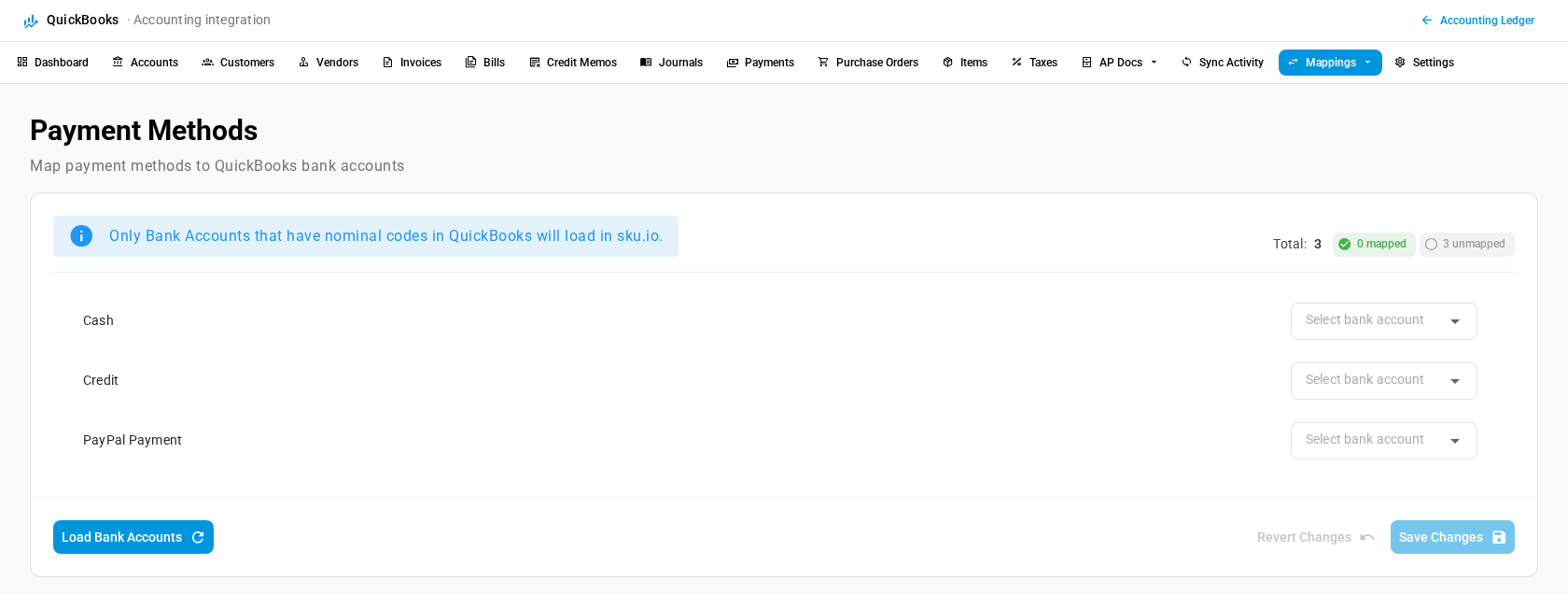Click the Cash payment method label

tap(98, 320)
